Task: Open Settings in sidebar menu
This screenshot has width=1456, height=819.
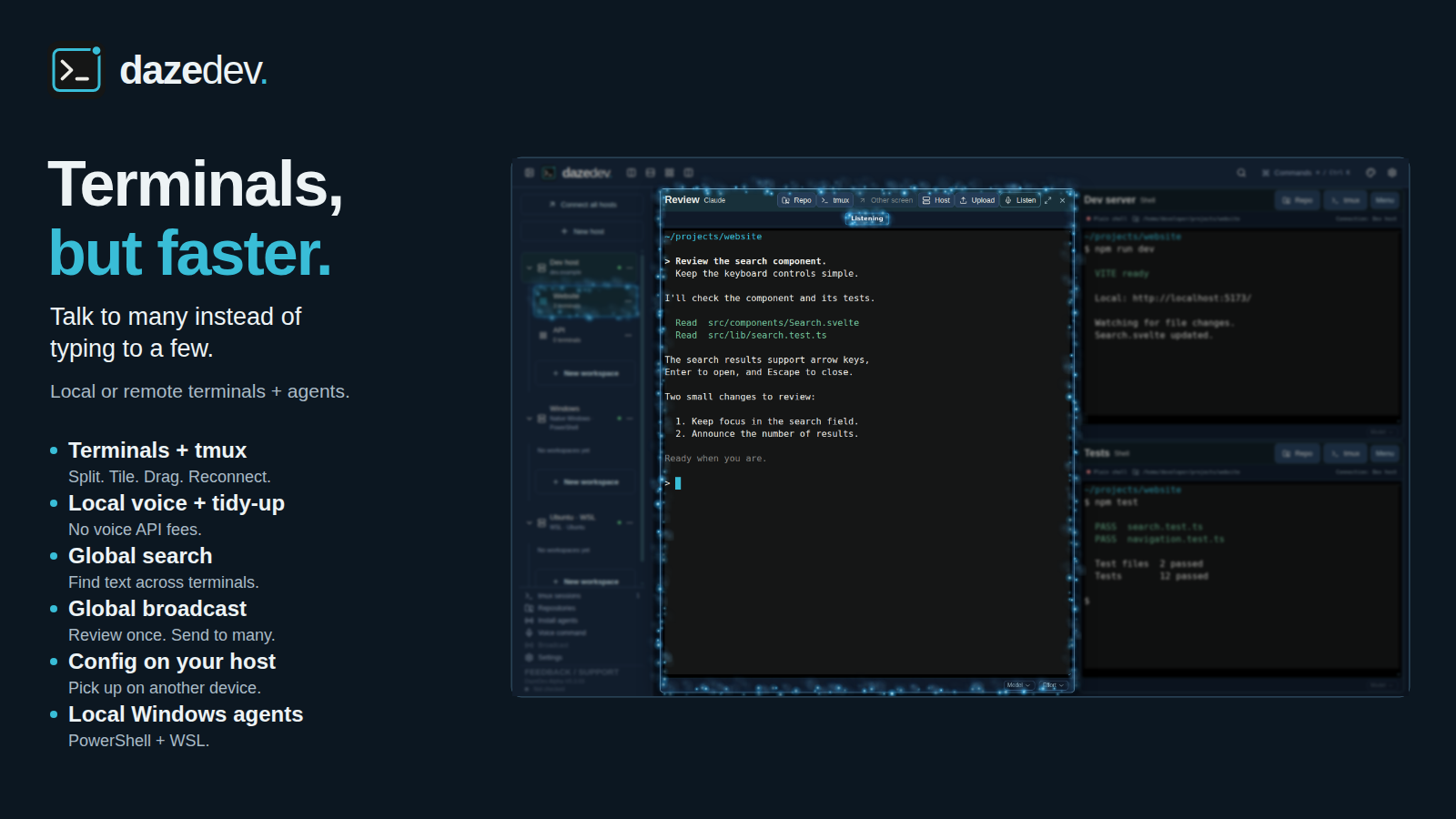Action: pyautogui.click(x=544, y=657)
